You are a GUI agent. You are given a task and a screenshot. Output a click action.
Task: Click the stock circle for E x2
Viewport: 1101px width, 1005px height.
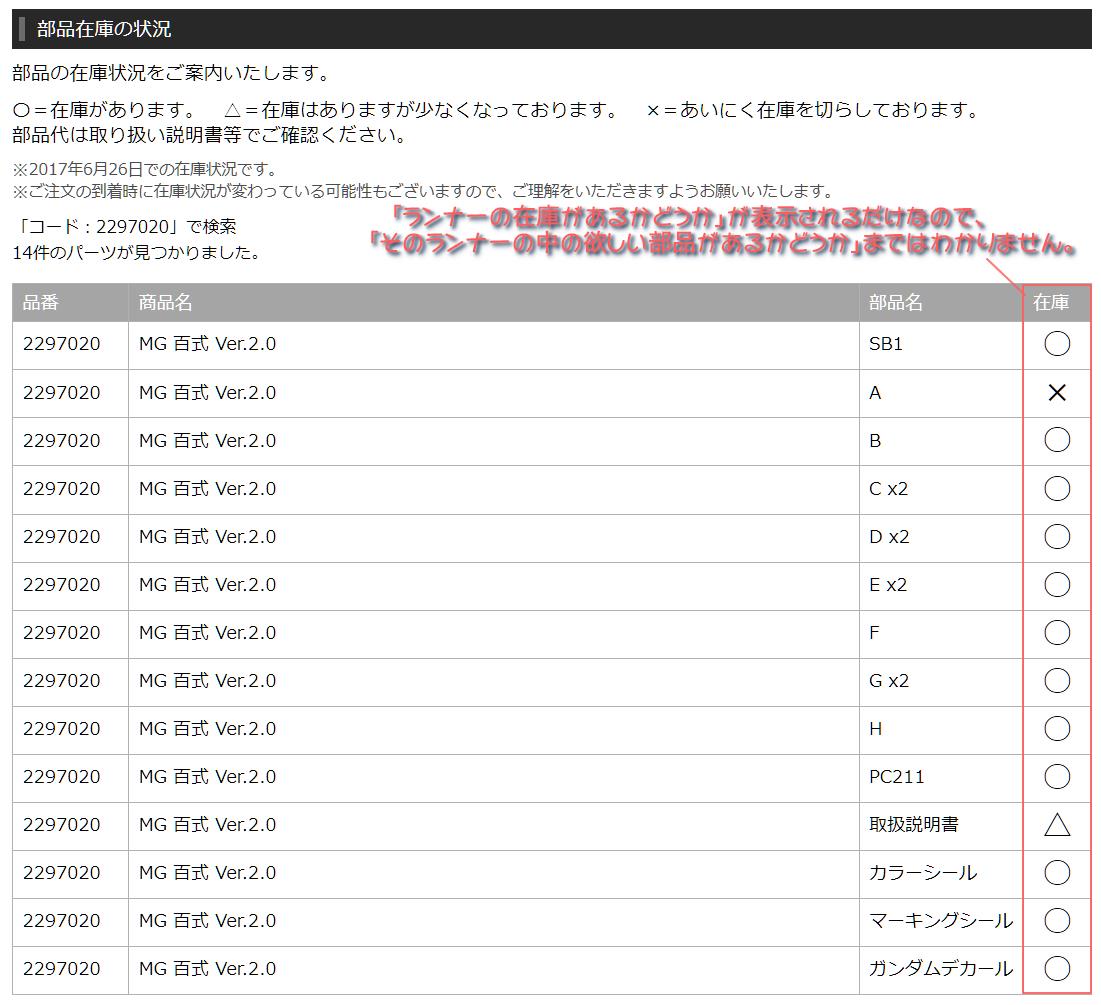click(x=1057, y=584)
